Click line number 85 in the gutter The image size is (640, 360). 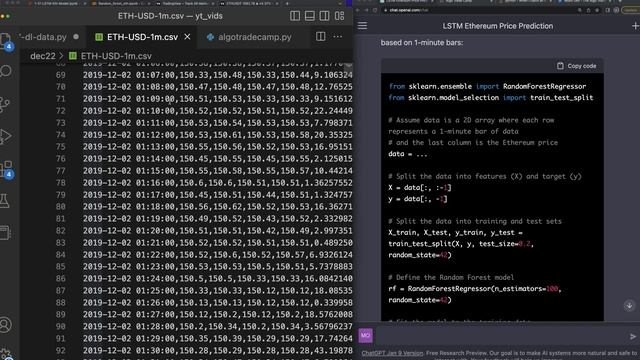pyautogui.click(x=60, y=267)
